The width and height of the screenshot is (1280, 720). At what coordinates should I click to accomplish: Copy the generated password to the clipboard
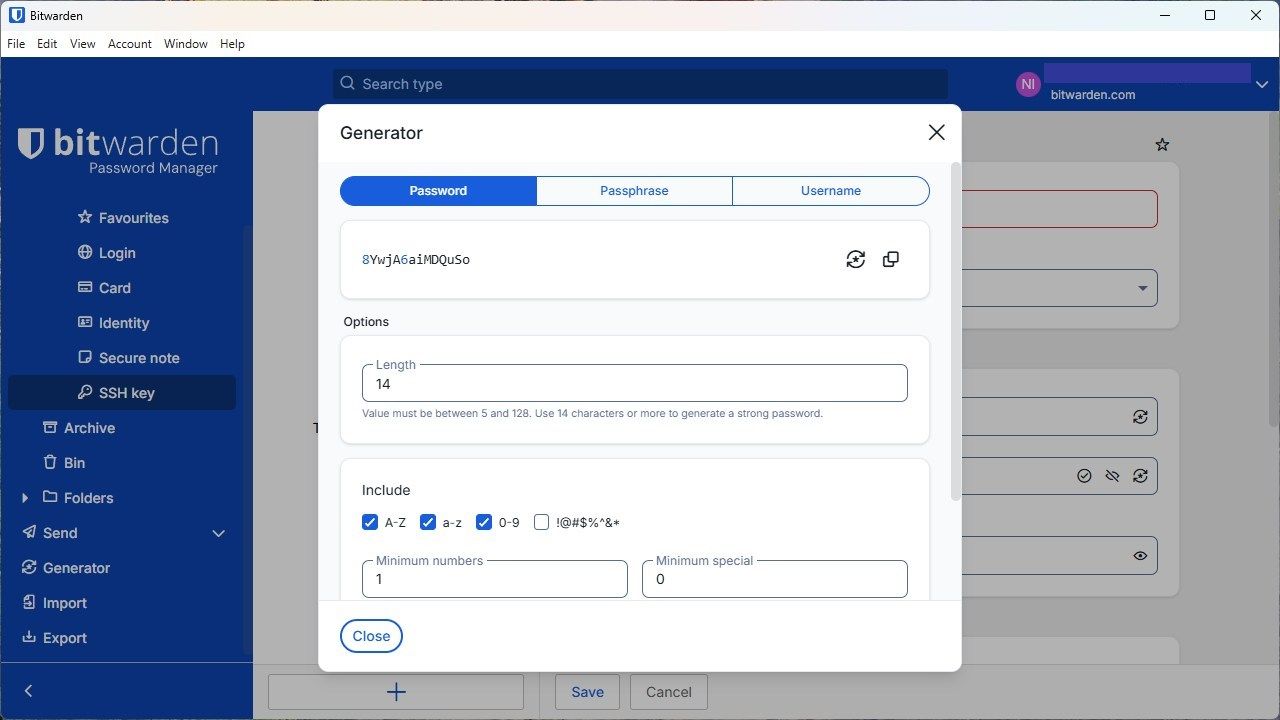coord(891,260)
